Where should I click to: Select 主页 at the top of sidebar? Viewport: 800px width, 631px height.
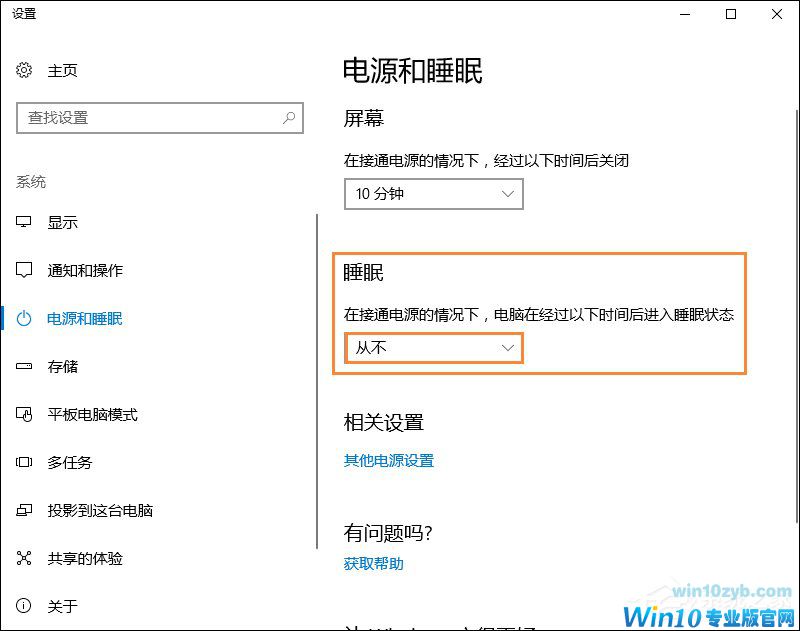click(63, 70)
